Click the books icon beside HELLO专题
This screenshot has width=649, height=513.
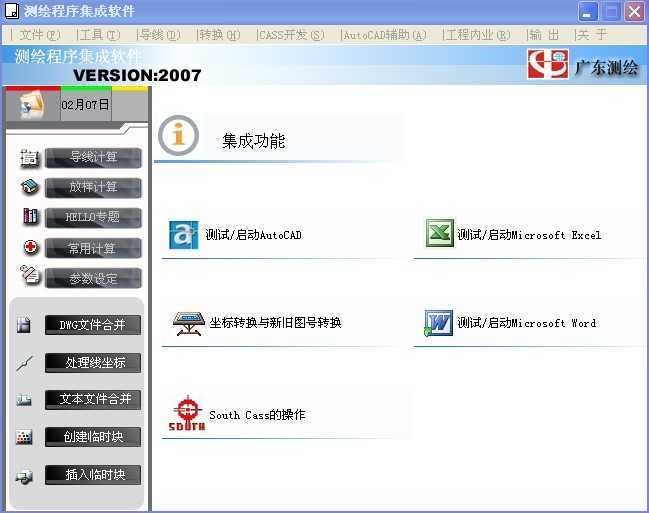click(31, 217)
